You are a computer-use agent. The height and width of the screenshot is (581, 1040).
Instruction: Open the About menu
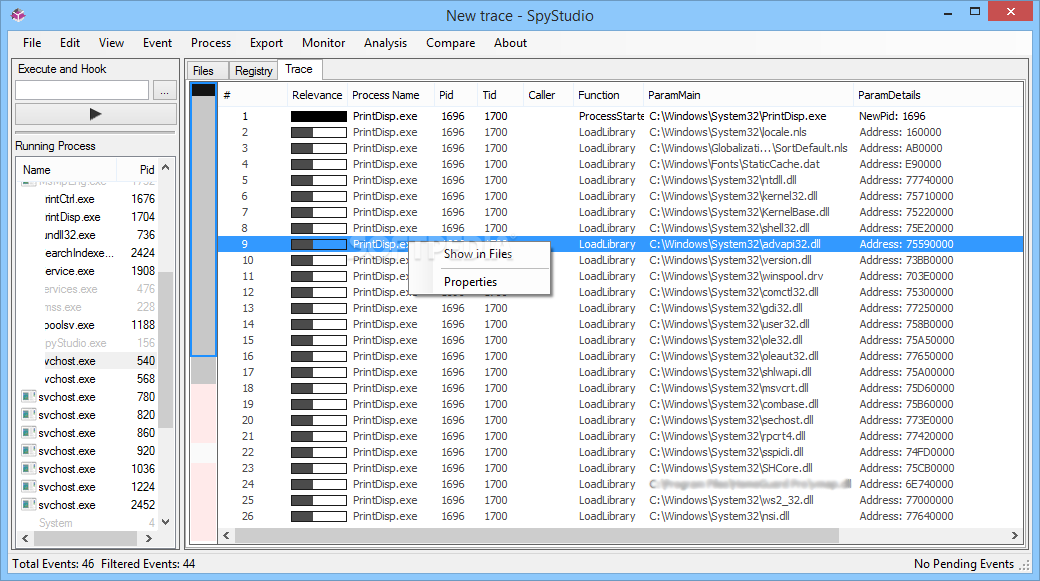[510, 42]
